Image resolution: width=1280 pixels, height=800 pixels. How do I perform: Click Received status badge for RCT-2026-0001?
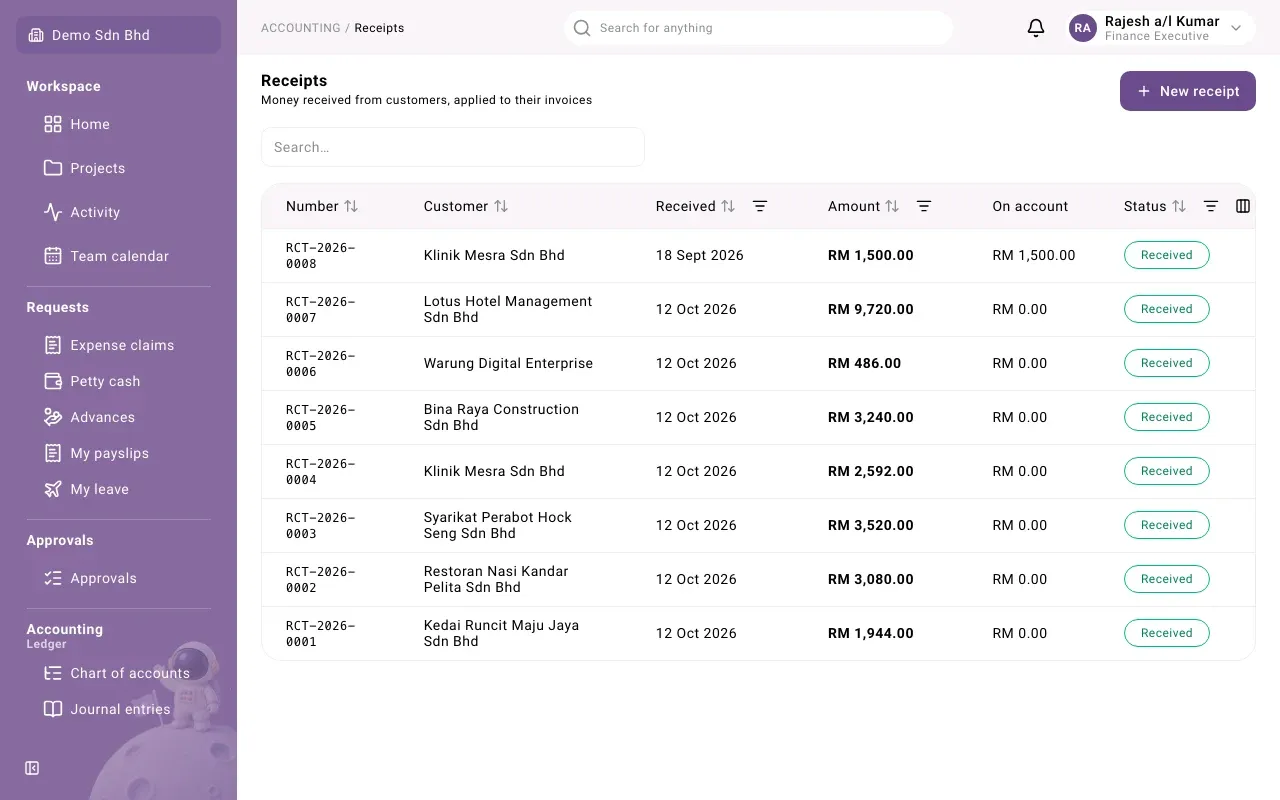(1166, 633)
